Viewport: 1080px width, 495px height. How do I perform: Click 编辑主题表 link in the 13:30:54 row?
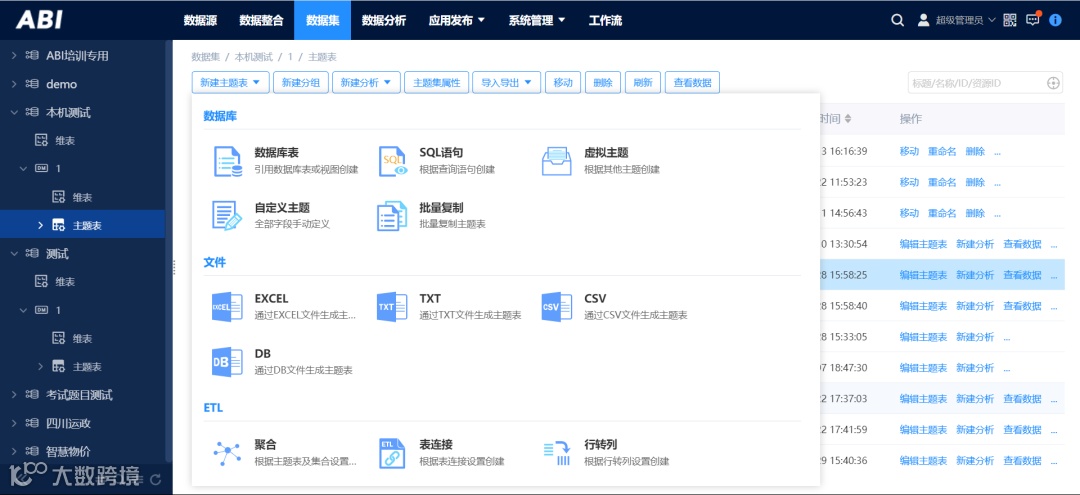[923, 244]
